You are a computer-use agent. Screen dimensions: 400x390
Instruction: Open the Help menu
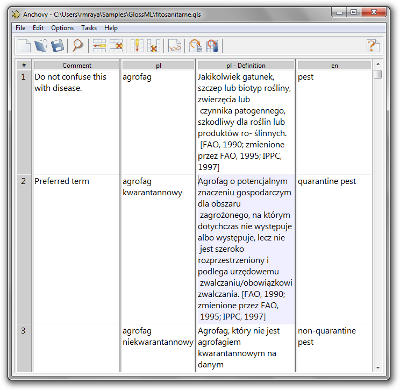tap(111, 28)
